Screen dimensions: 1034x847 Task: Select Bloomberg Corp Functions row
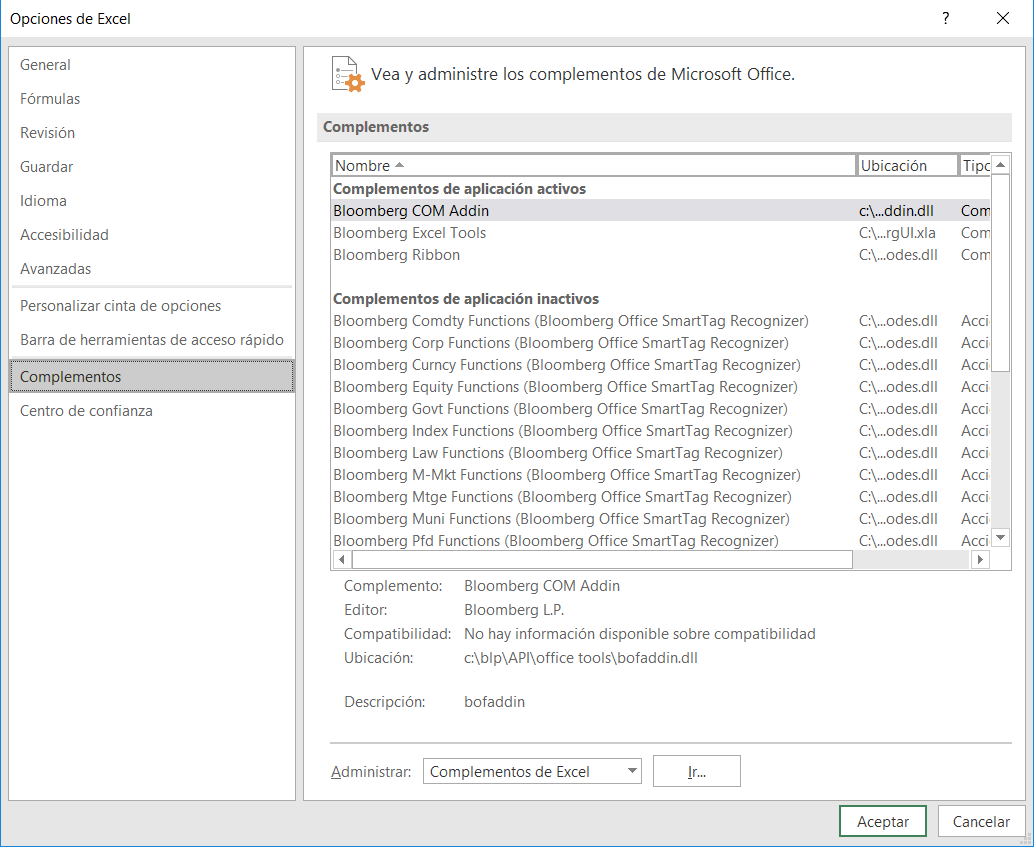click(x=660, y=343)
